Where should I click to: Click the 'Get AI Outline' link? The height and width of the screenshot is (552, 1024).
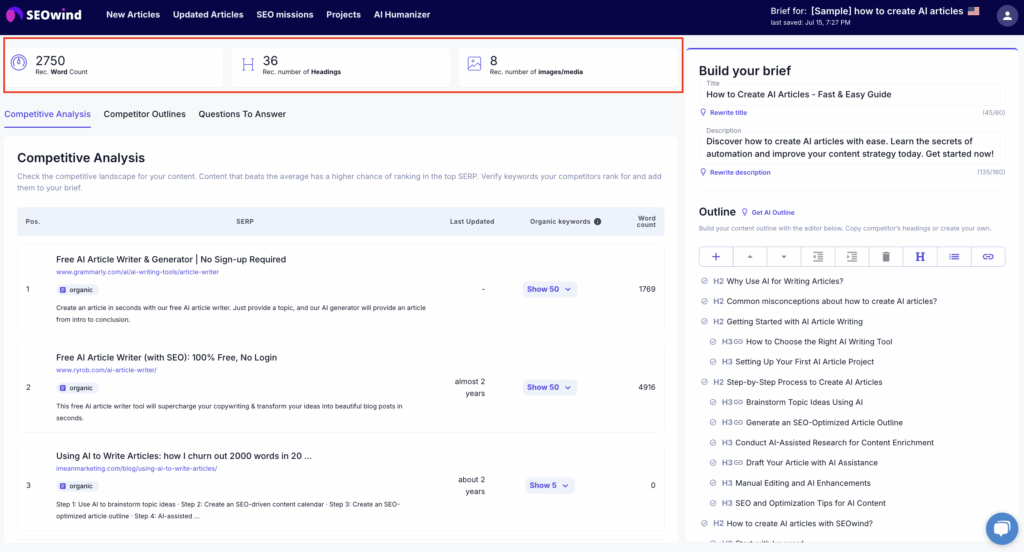pyautogui.click(x=772, y=212)
